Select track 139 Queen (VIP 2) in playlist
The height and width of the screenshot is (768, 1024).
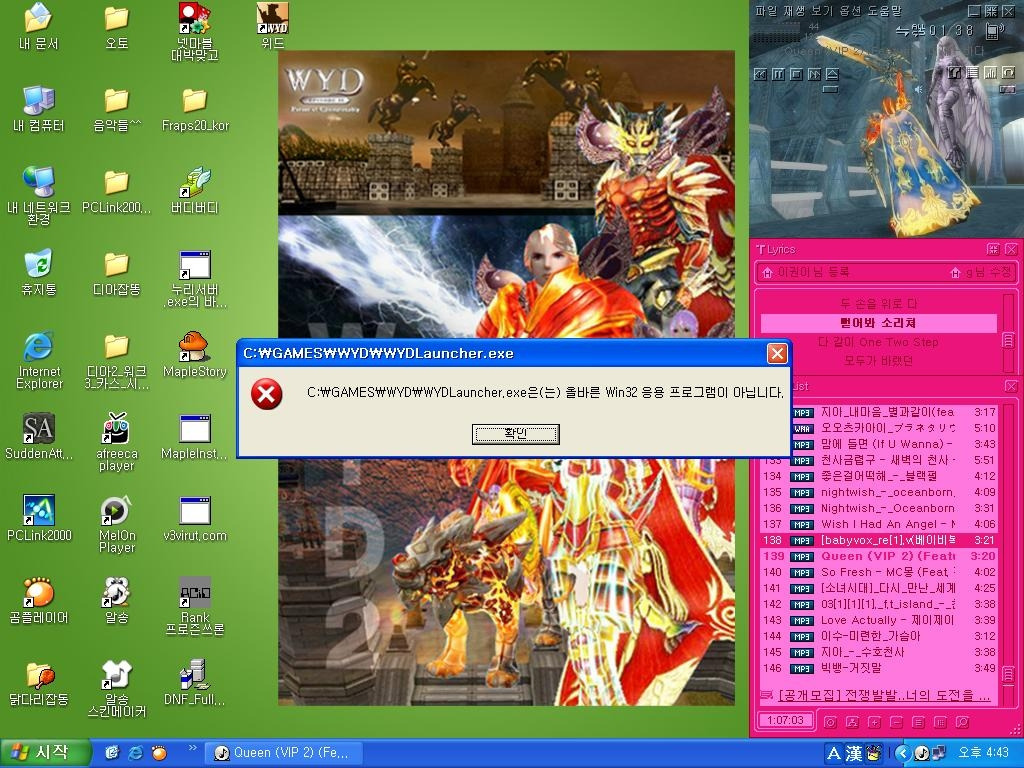click(x=879, y=556)
